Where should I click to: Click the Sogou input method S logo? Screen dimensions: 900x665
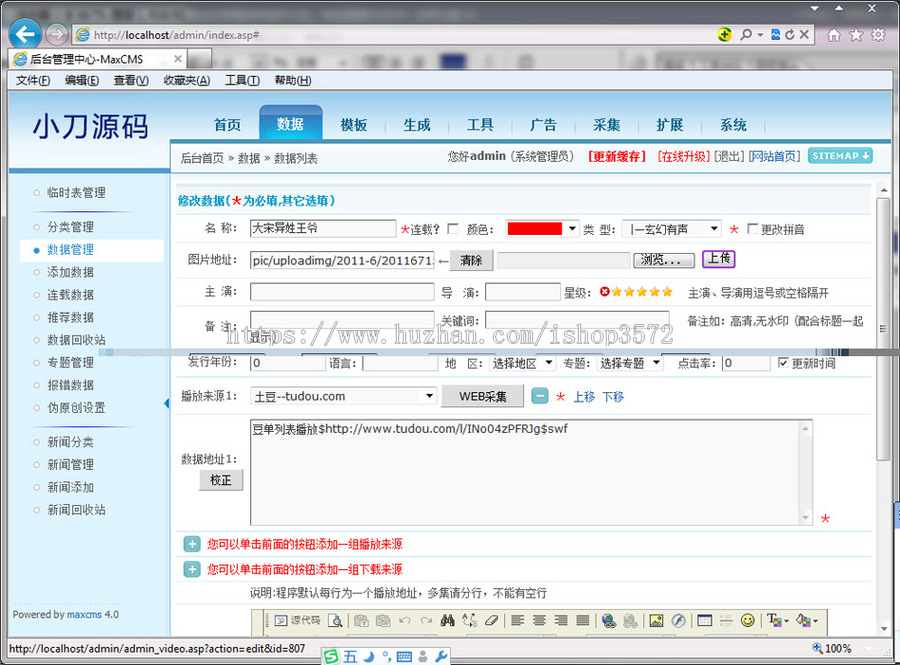332,656
